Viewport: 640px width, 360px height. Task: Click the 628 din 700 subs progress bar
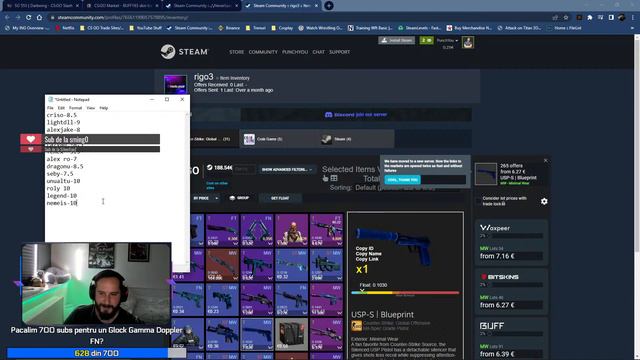tap(96, 353)
